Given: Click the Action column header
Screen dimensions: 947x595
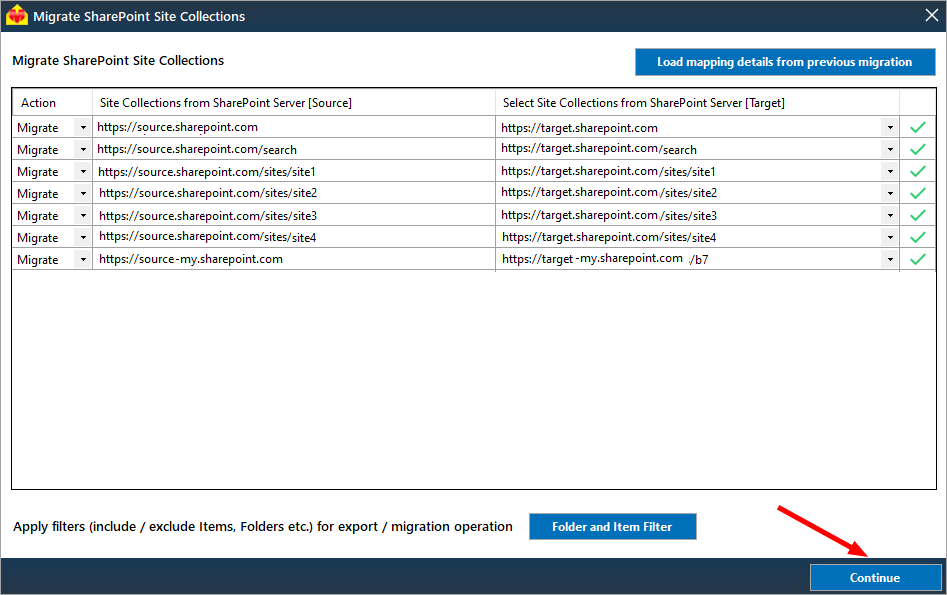Looking at the screenshot, I should click(x=52, y=103).
